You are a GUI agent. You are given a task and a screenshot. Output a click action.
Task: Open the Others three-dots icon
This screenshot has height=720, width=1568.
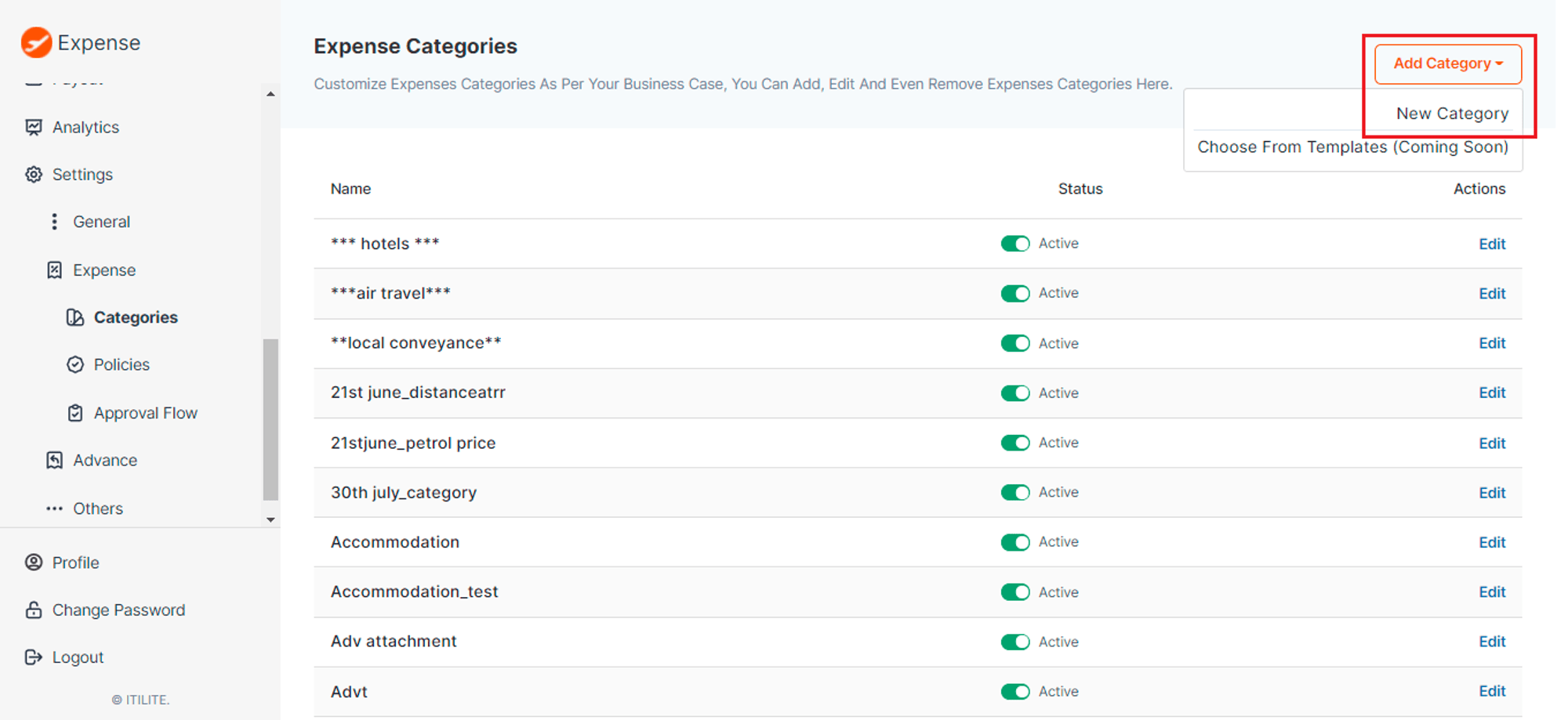(x=54, y=508)
